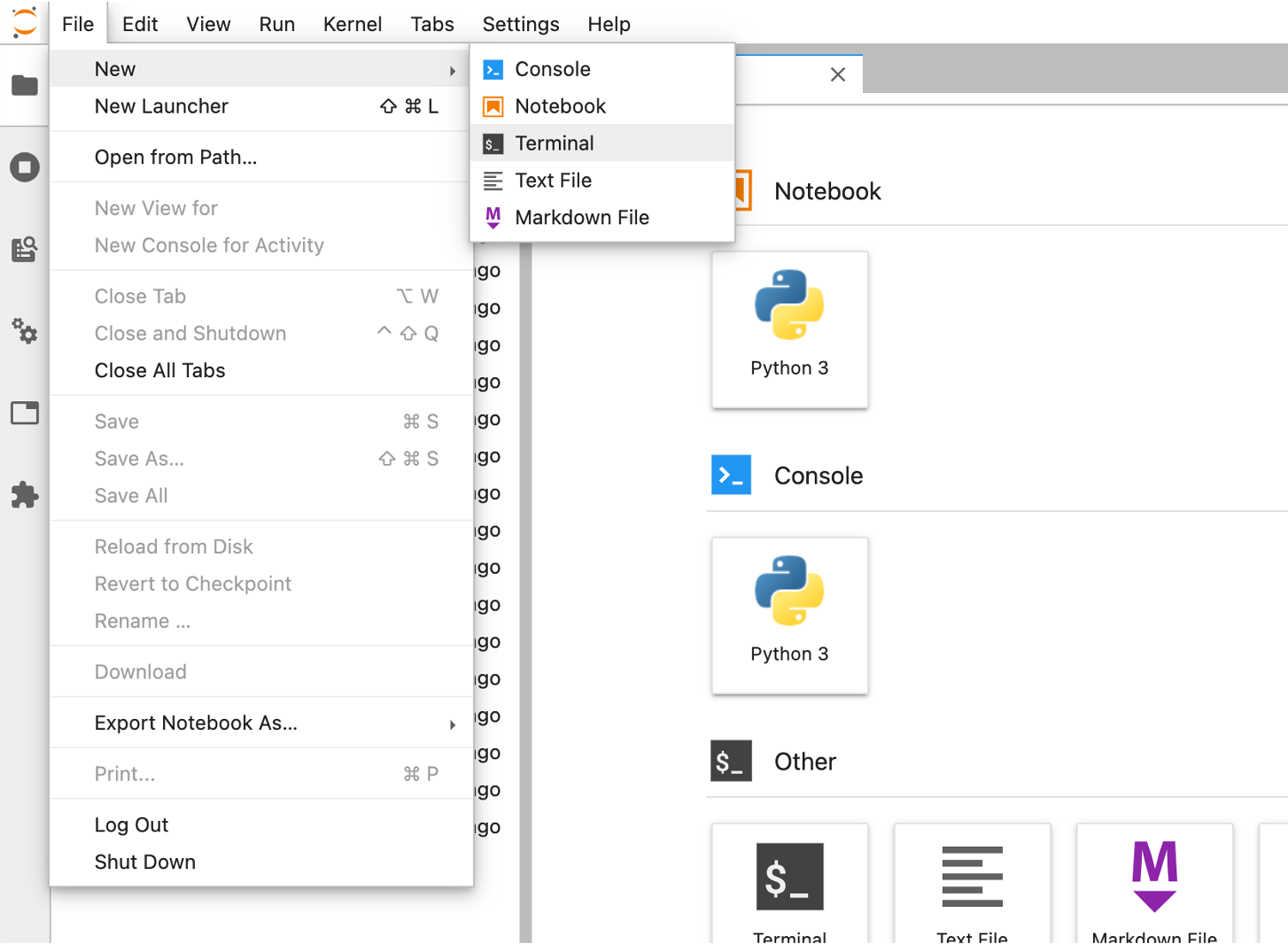Expand Export Notebook As submenu
The image size is (1288, 944).
(x=452, y=724)
